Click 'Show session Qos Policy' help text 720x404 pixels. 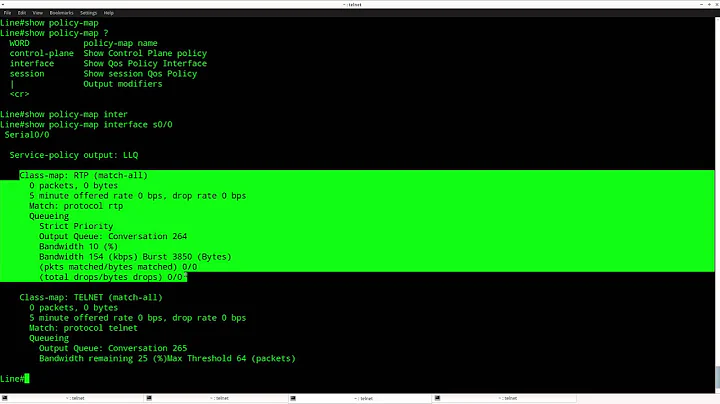coord(140,74)
